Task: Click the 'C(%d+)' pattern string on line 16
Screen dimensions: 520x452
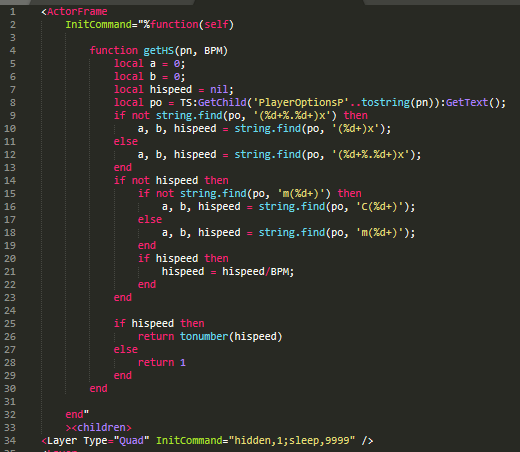Action: (380, 207)
